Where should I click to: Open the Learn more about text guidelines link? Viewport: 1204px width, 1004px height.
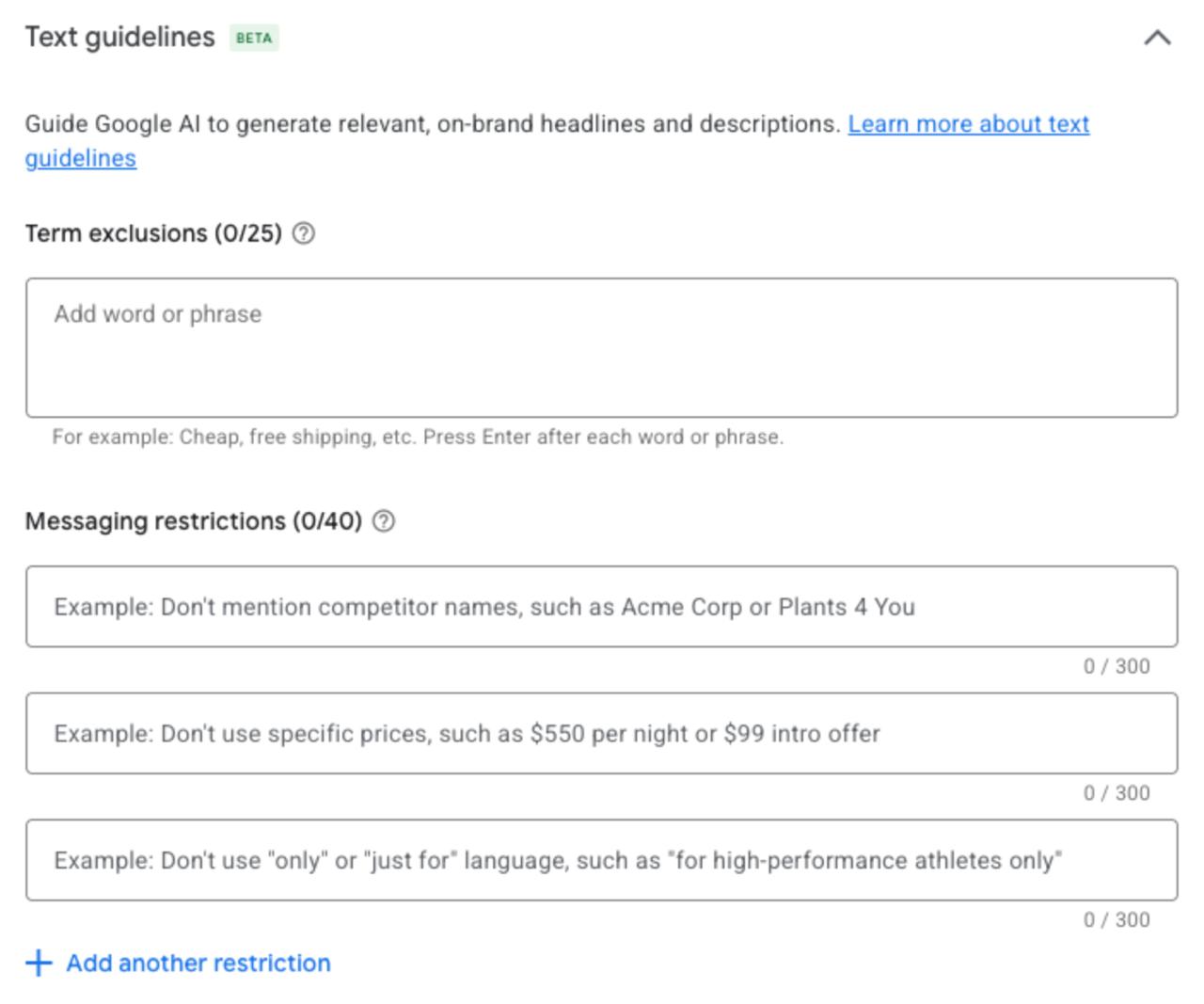coord(968,124)
